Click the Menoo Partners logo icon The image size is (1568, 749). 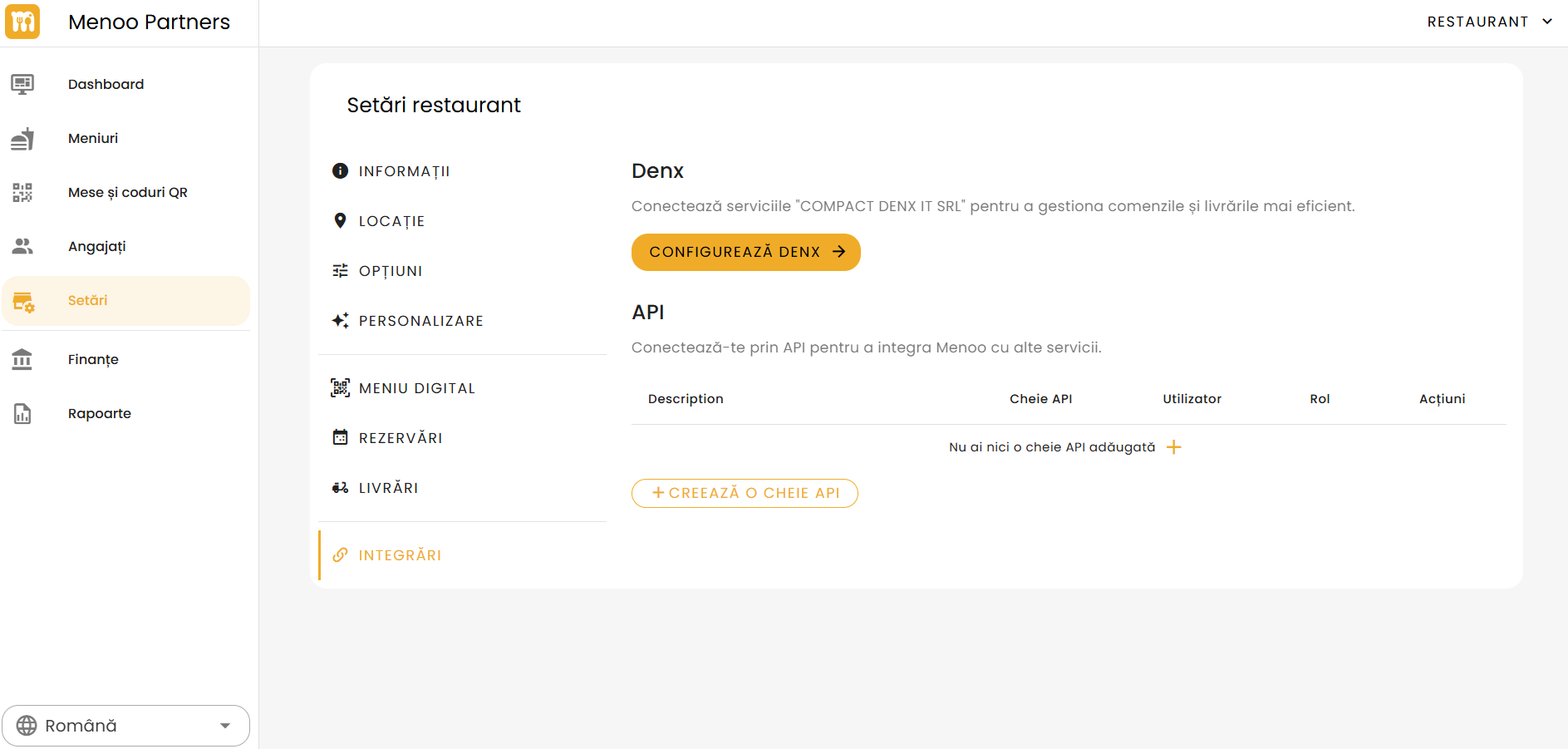pyautogui.click(x=22, y=22)
